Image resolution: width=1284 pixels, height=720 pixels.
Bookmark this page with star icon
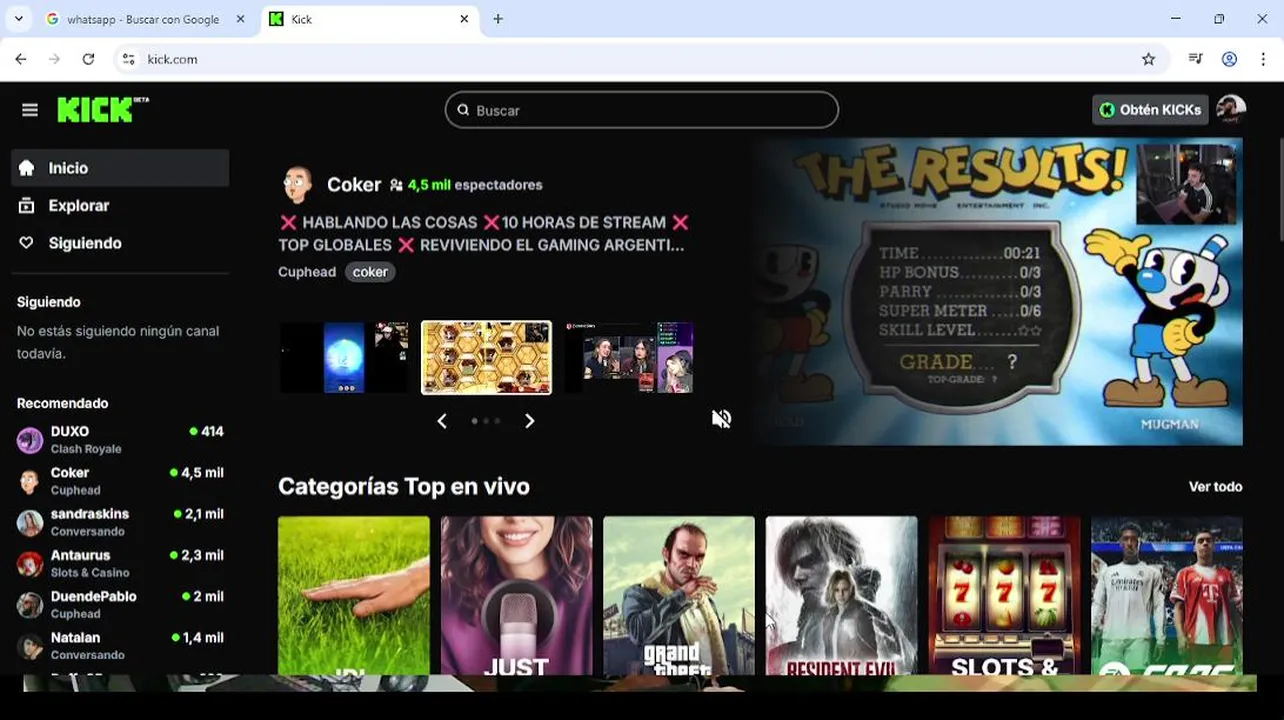pos(1148,59)
